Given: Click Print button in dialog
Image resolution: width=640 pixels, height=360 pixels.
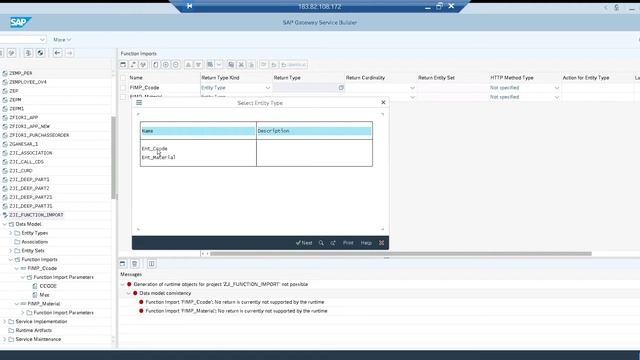Looking at the screenshot, I should point(348,243).
